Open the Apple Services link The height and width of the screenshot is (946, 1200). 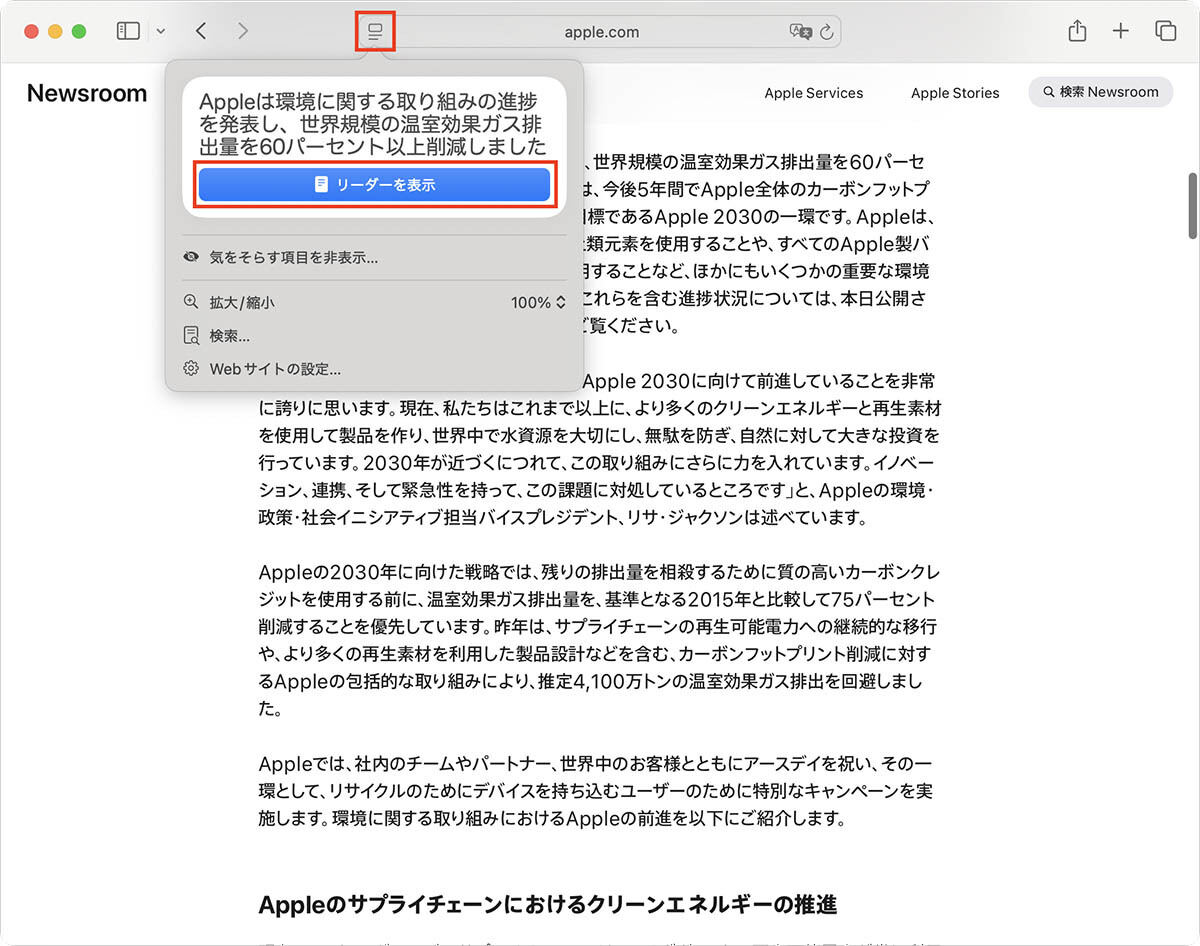[814, 93]
